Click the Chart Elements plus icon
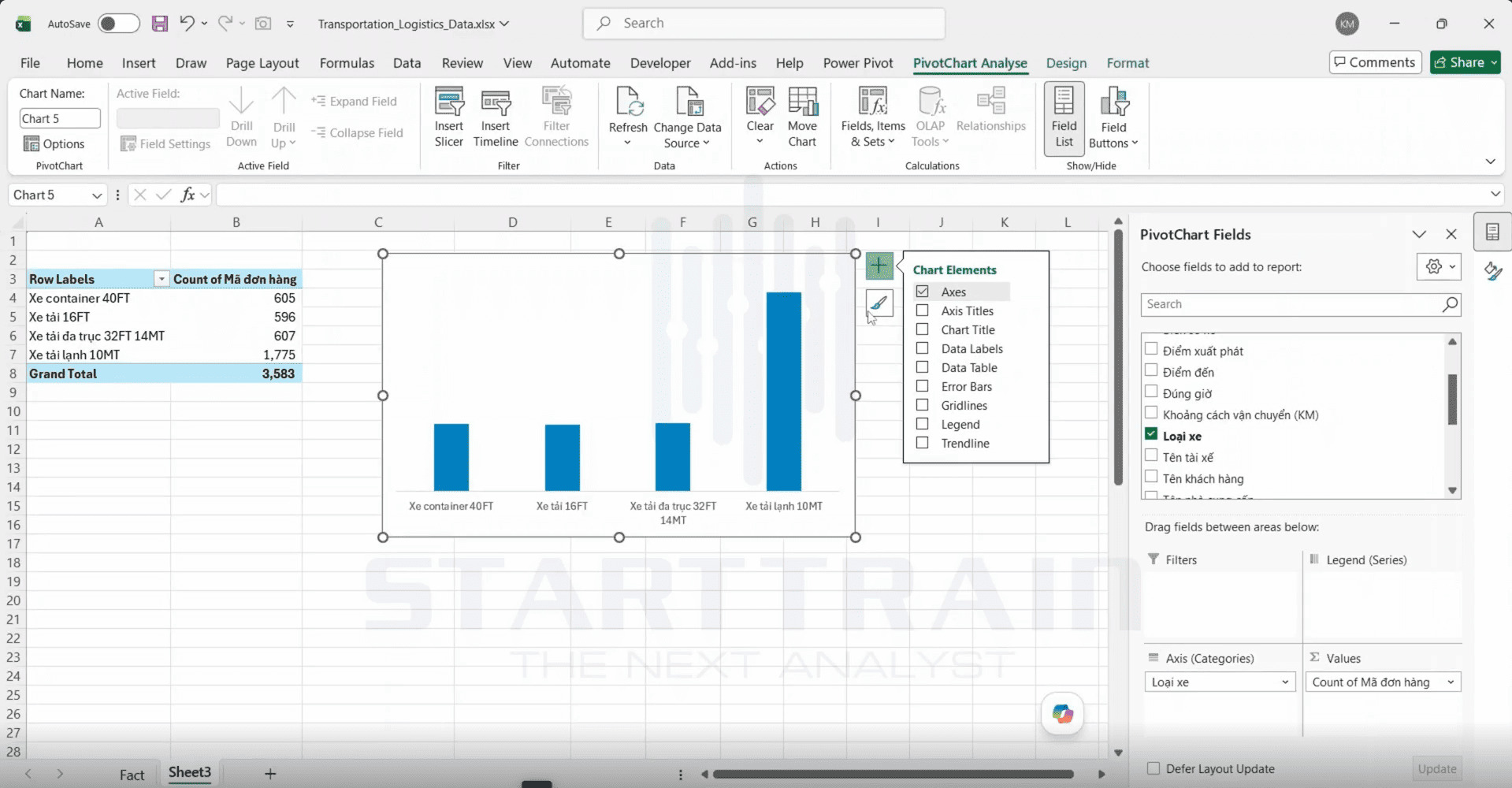Screen dimensions: 1512x788 [879, 266]
